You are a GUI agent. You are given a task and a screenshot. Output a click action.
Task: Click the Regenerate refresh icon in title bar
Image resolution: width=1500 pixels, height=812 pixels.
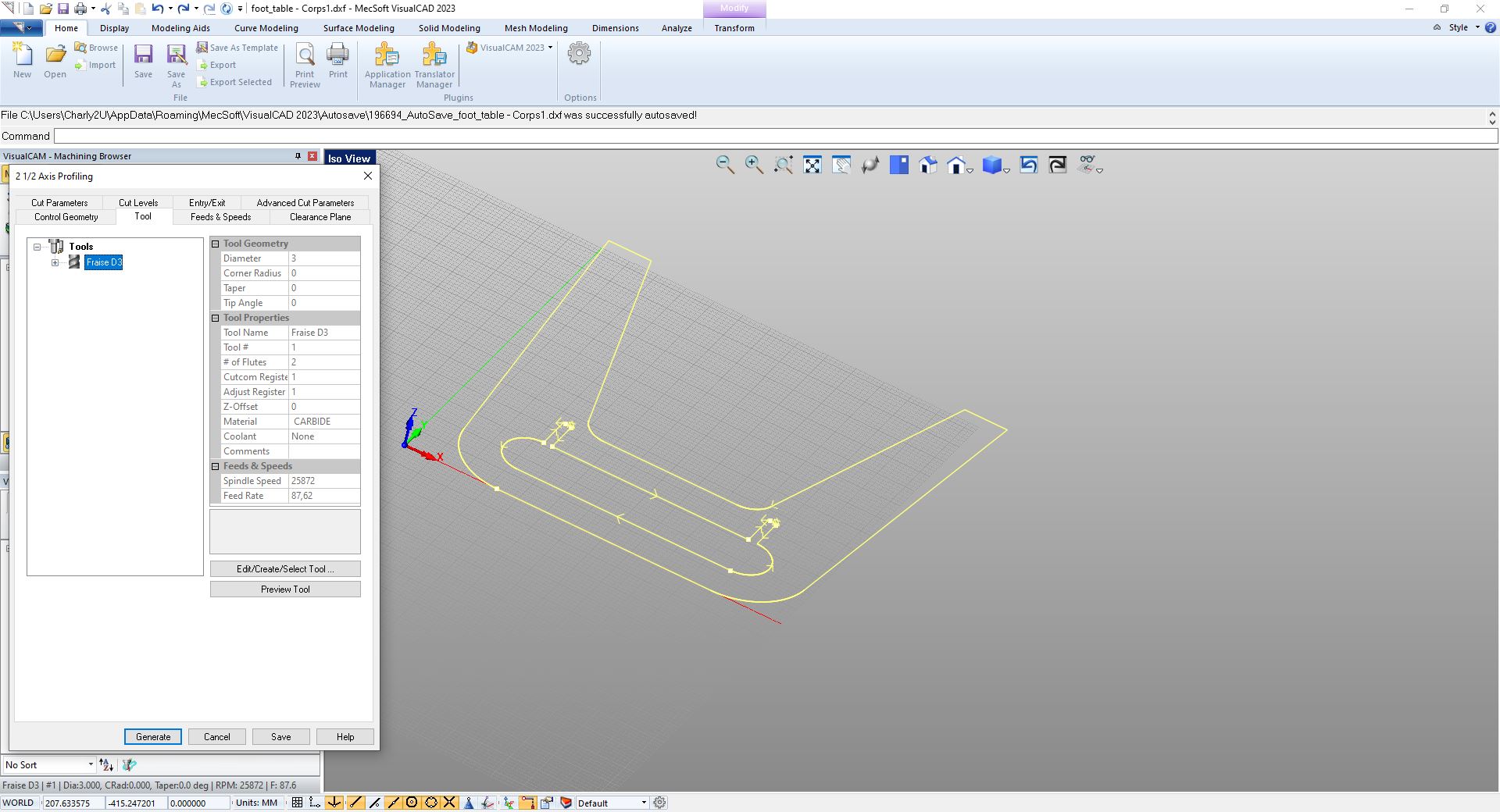point(227,9)
